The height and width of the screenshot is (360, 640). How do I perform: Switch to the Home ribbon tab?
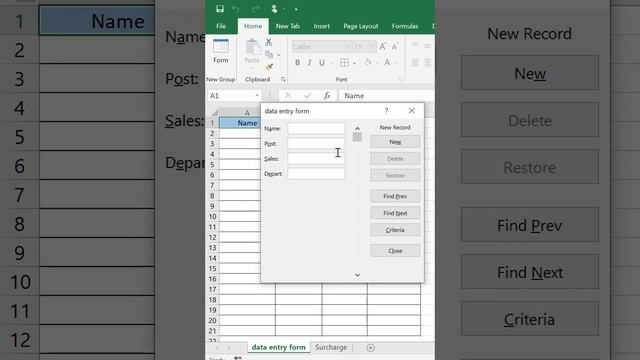(253, 26)
